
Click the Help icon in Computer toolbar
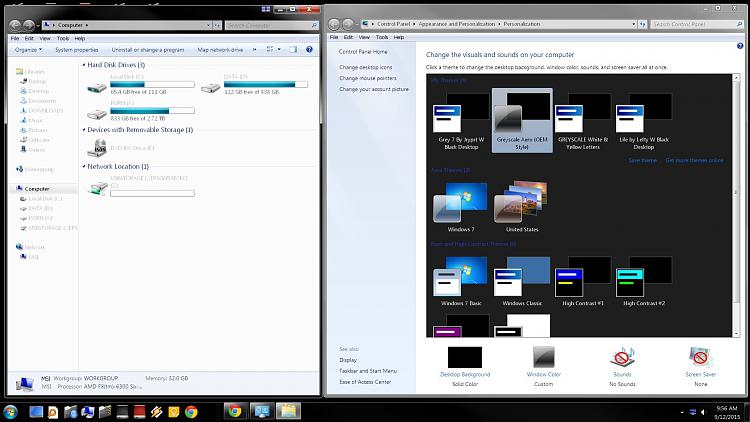(309, 49)
